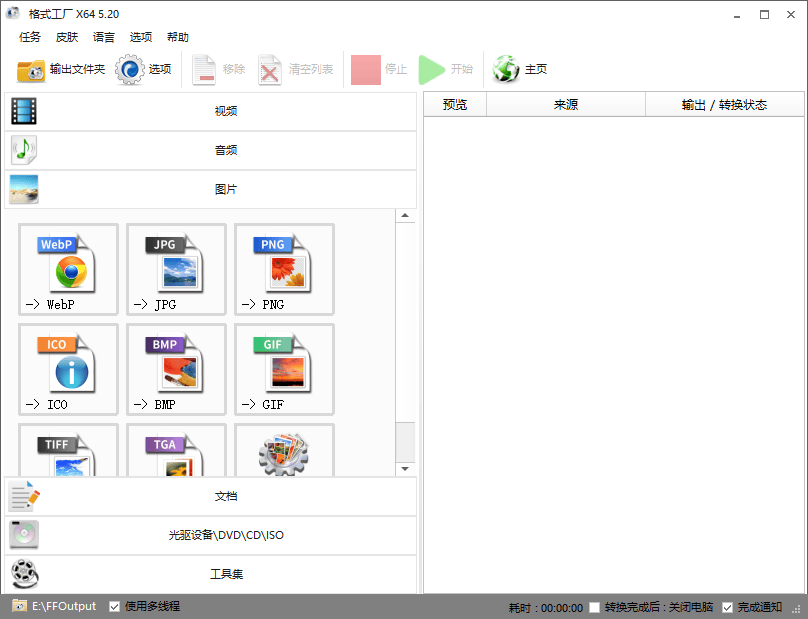The image size is (808, 619).
Task: Click the format list scroll down arrow
Action: [x=405, y=469]
